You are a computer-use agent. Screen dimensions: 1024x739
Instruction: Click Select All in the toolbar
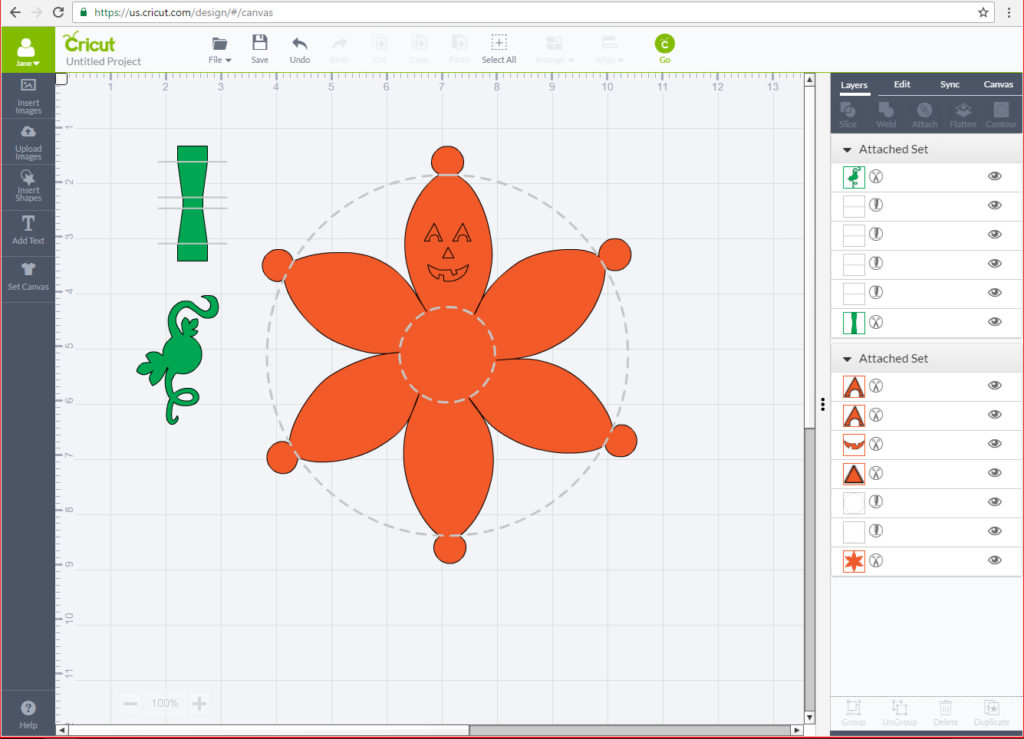pos(499,47)
